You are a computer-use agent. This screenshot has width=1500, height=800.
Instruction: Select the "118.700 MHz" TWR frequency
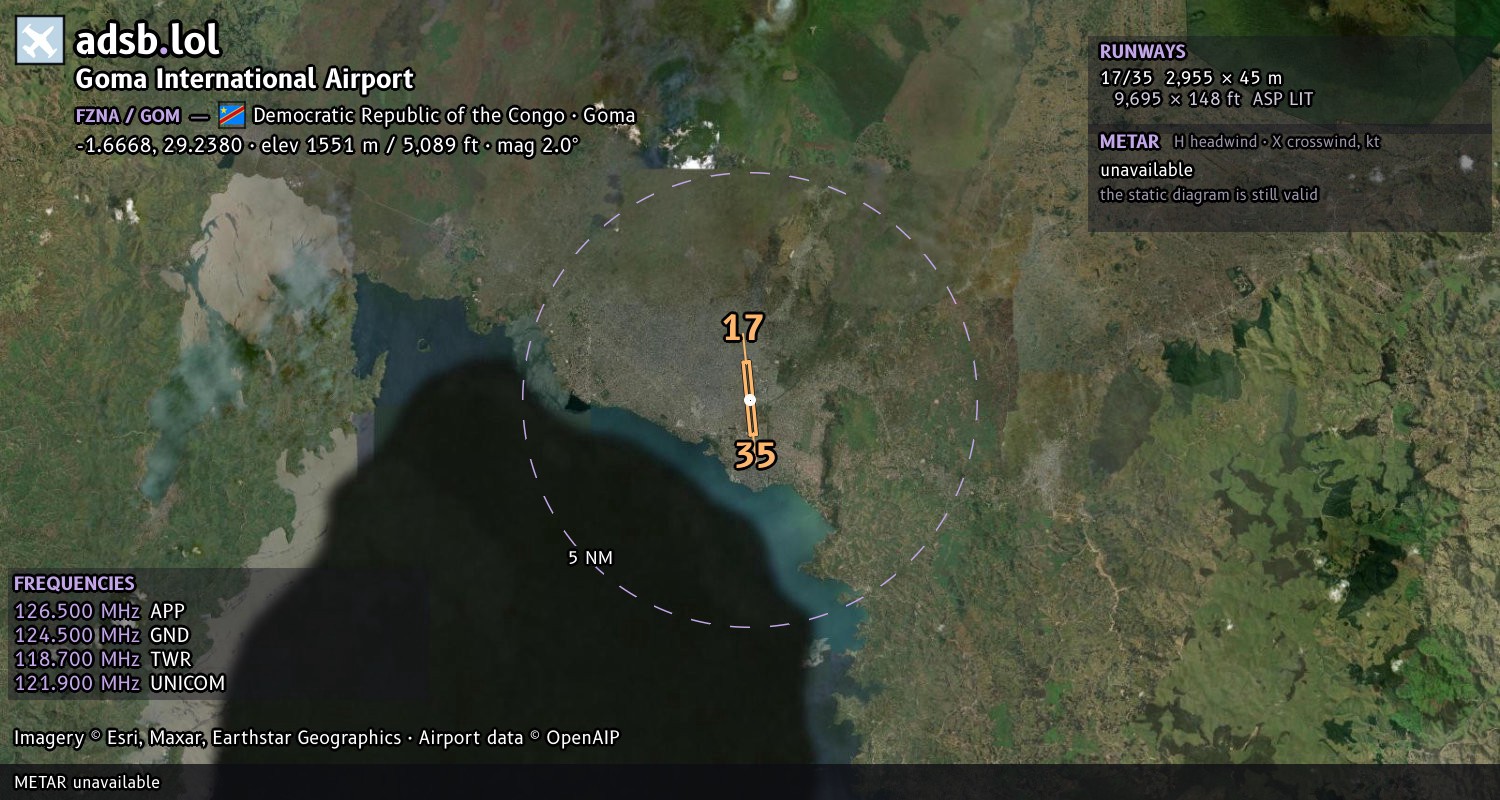click(x=77, y=659)
